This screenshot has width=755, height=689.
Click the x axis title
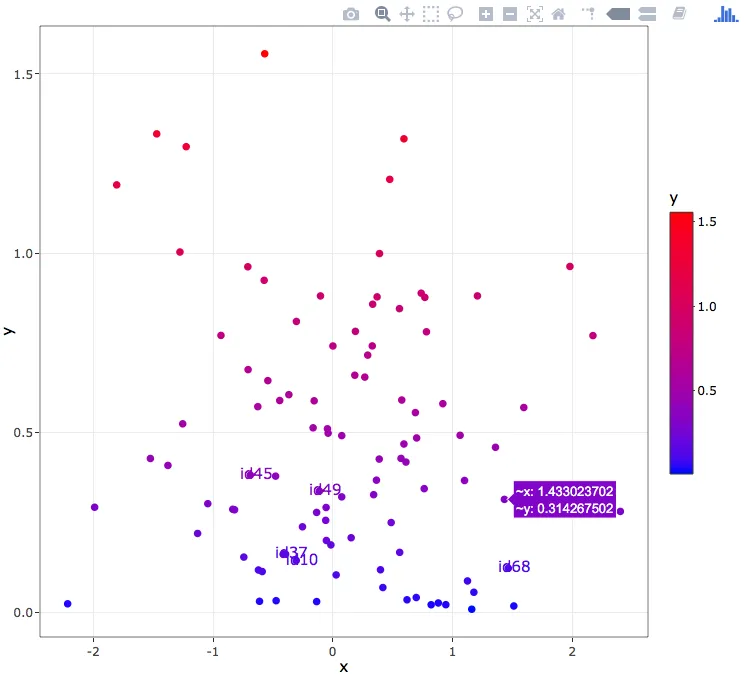[x=343, y=667]
